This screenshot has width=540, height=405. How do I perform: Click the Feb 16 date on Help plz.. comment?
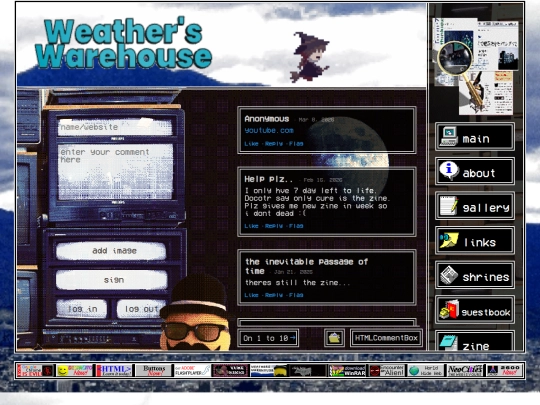click(x=323, y=180)
